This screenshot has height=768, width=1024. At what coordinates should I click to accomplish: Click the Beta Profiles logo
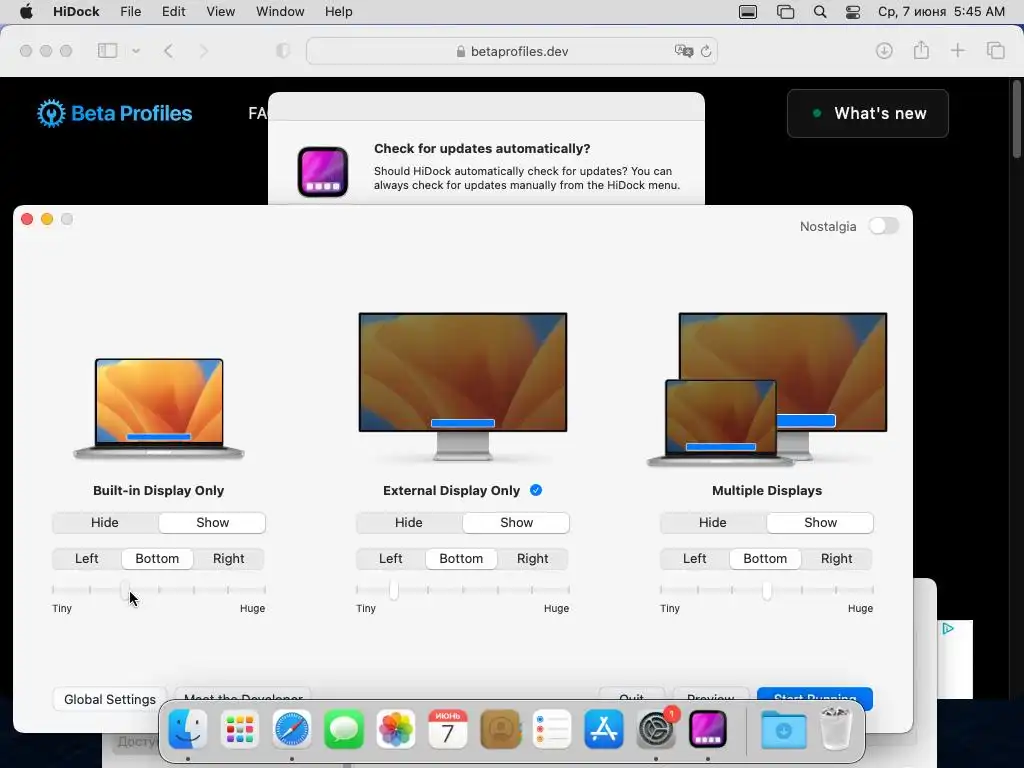point(115,114)
